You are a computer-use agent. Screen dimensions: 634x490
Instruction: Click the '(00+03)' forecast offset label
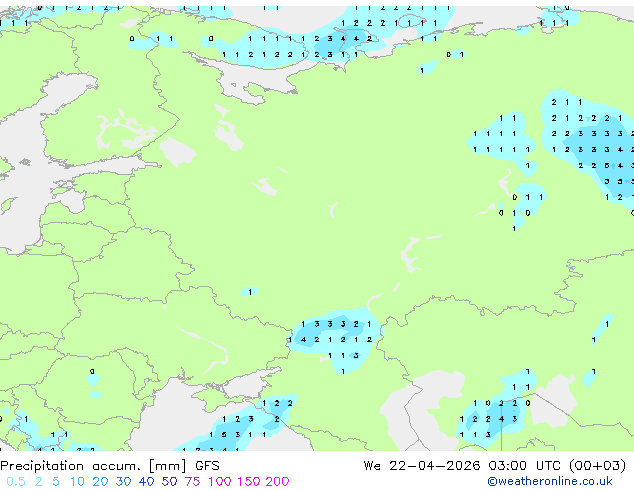point(598,466)
